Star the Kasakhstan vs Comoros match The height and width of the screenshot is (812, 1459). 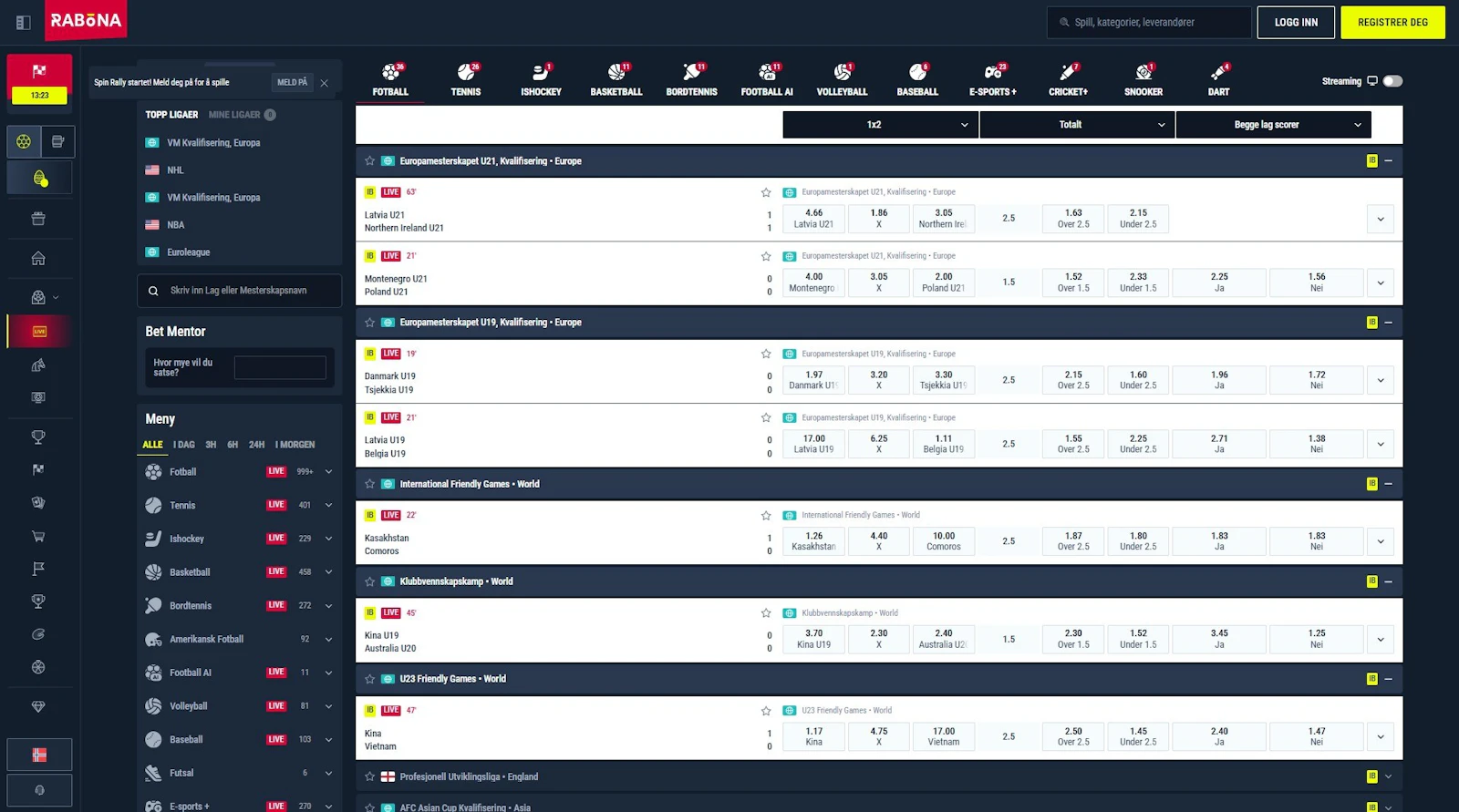(x=766, y=516)
